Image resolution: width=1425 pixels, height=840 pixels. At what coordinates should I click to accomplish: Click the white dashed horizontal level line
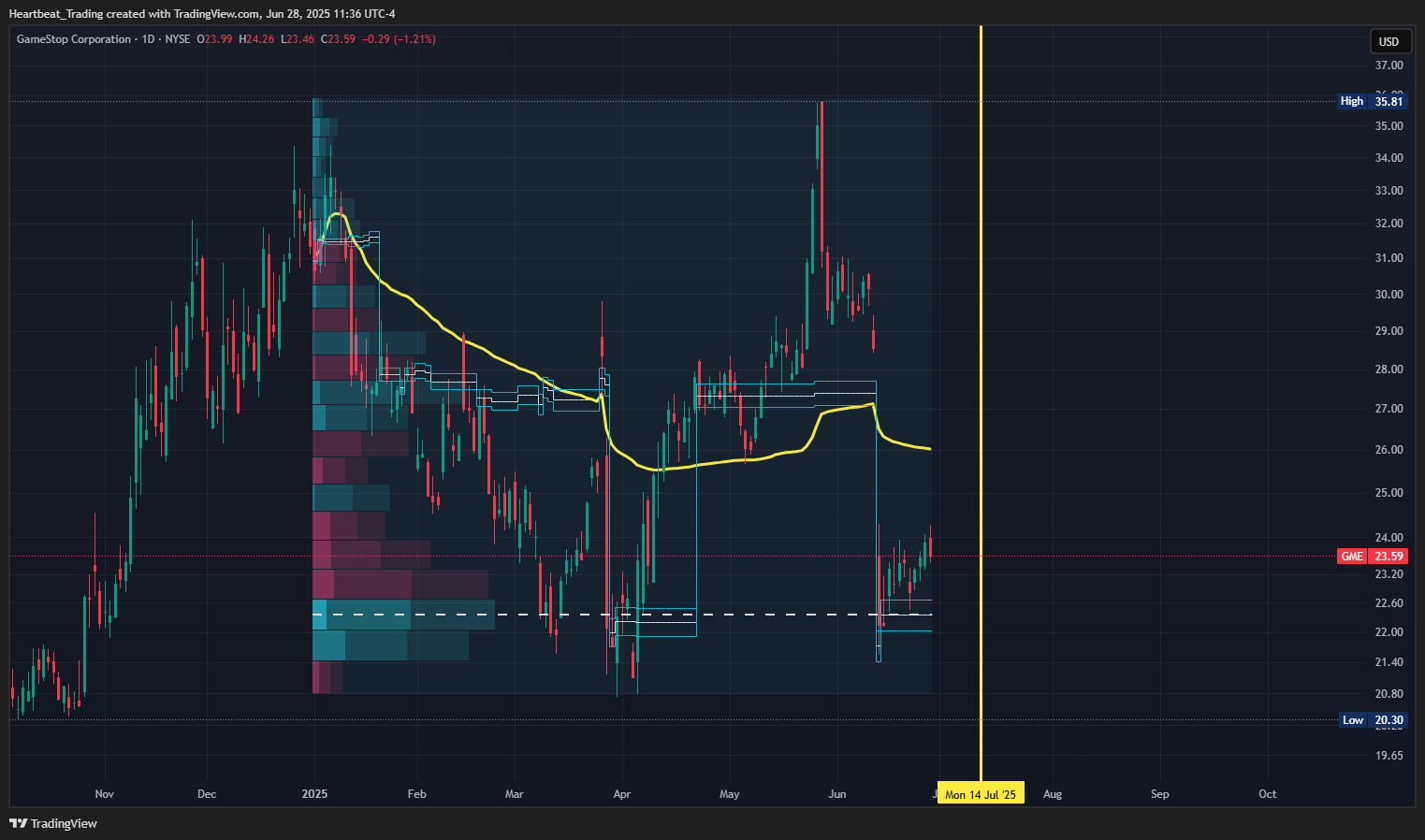click(622, 615)
